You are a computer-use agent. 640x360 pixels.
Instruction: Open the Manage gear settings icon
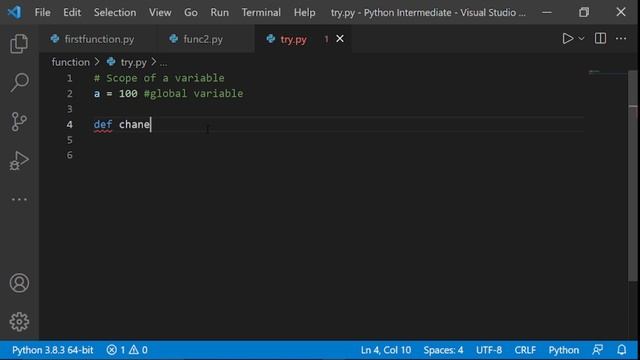19,322
